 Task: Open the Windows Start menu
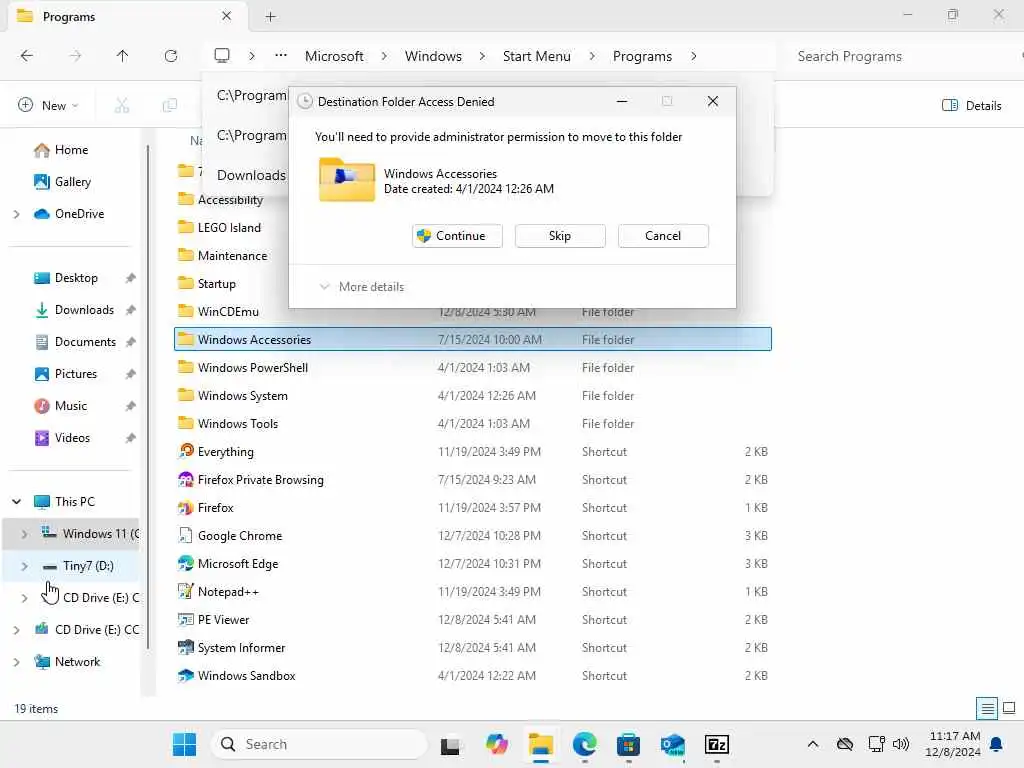click(x=185, y=744)
